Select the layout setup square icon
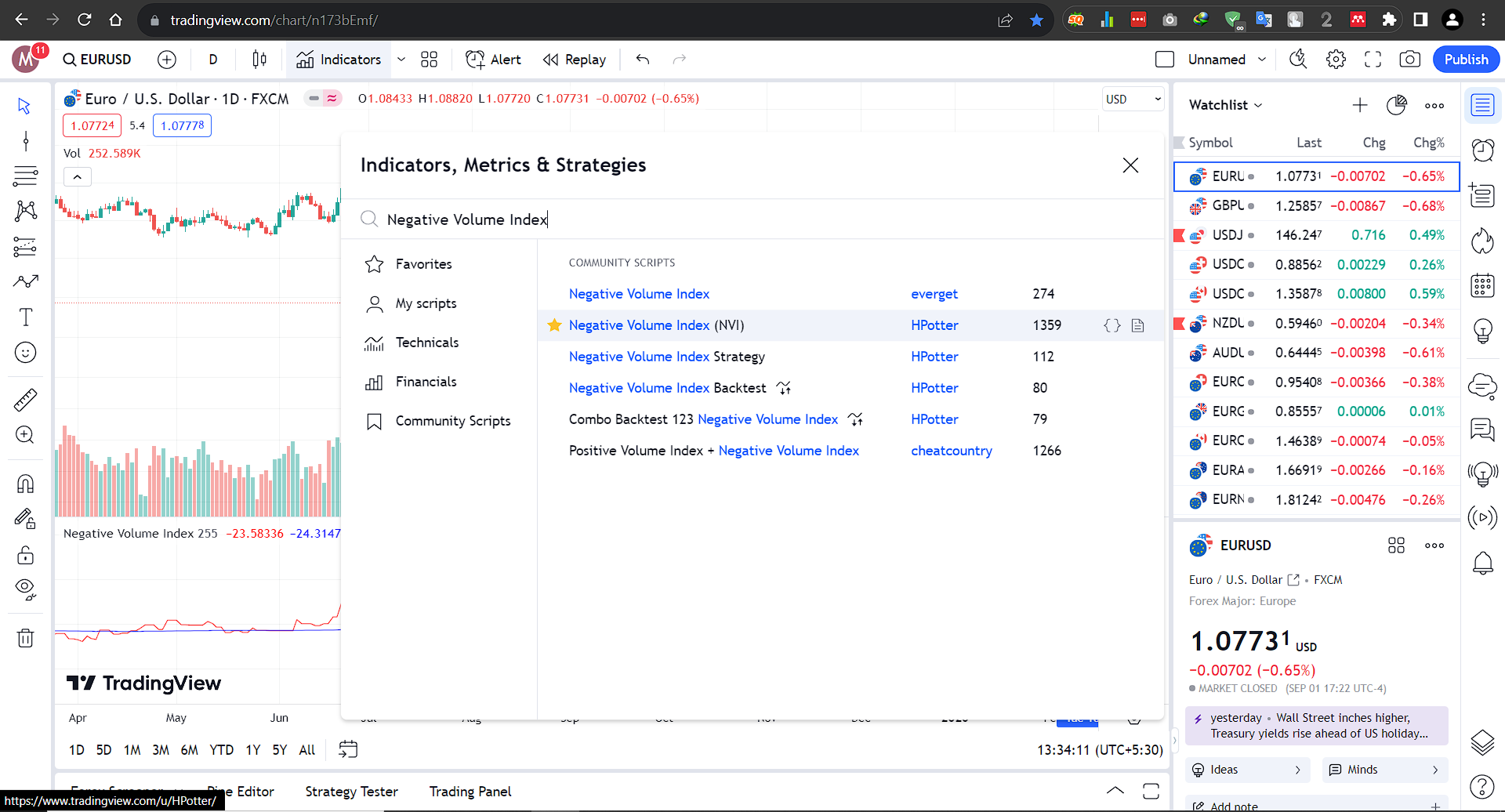This screenshot has height=812, width=1505. 1165,60
